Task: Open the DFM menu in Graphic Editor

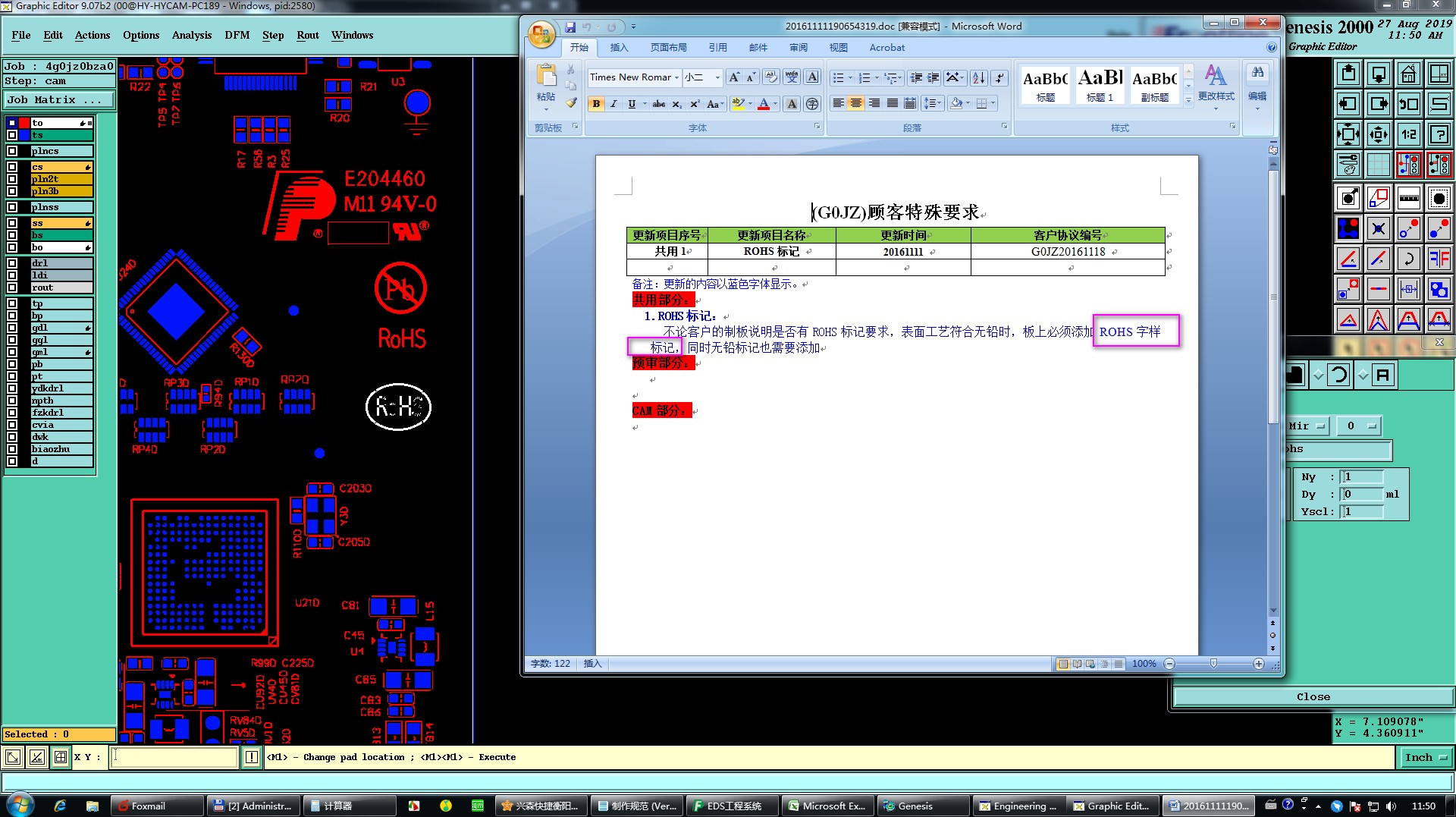Action: click(x=237, y=35)
